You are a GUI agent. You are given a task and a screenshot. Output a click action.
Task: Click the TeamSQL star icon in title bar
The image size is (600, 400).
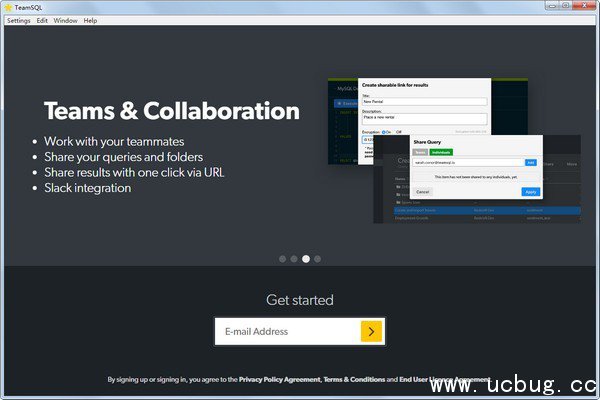pyautogui.click(x=7, y=6)
